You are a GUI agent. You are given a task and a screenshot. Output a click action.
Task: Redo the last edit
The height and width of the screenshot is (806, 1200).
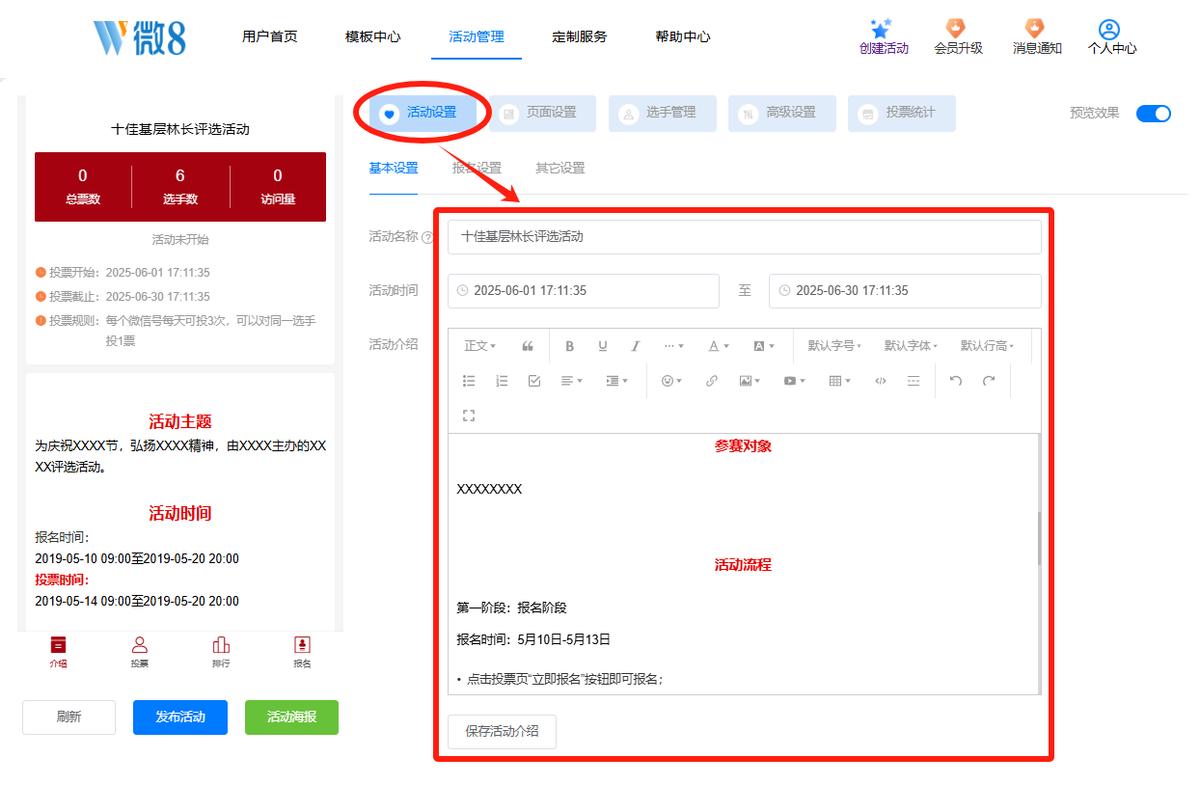989,381
